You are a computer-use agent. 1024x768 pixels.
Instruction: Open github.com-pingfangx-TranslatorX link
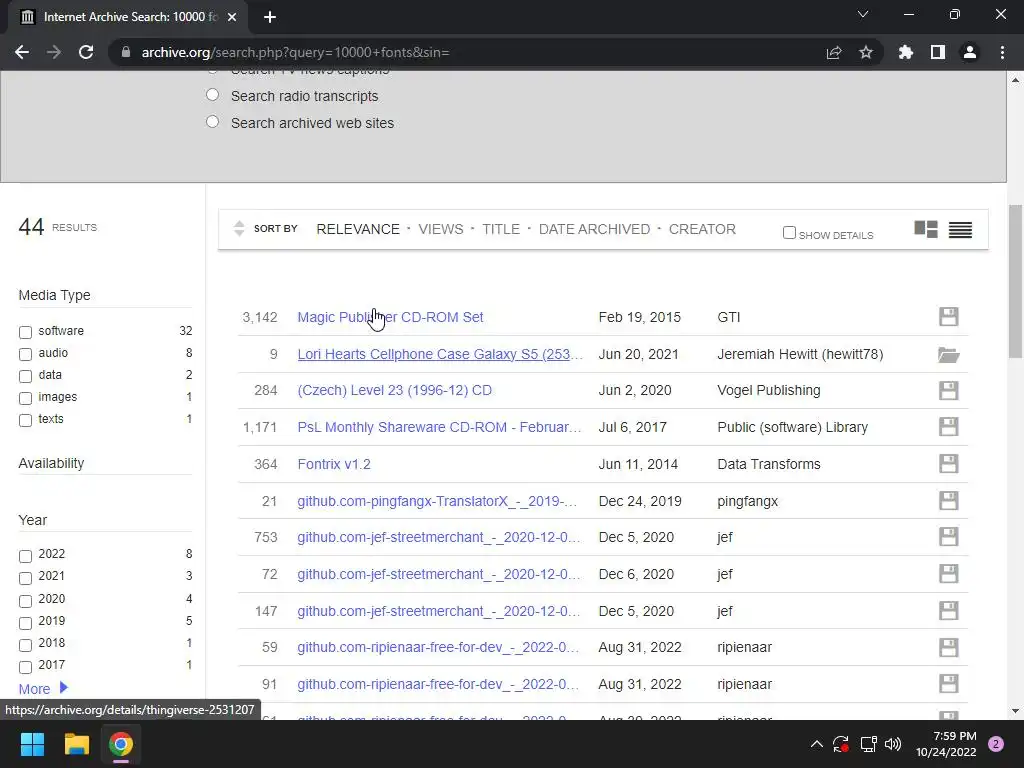(x=437, y=501)
